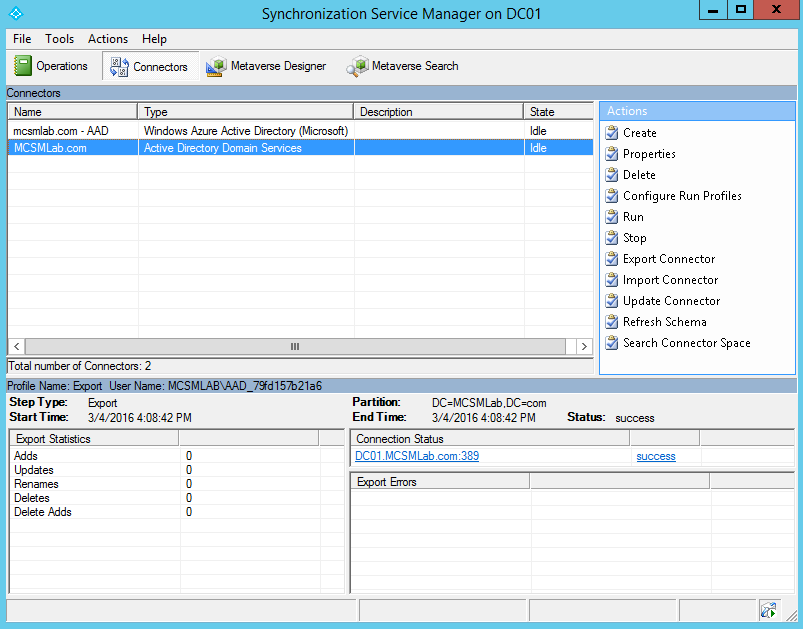Click the Properties action icon

click(x=611, y=154)
